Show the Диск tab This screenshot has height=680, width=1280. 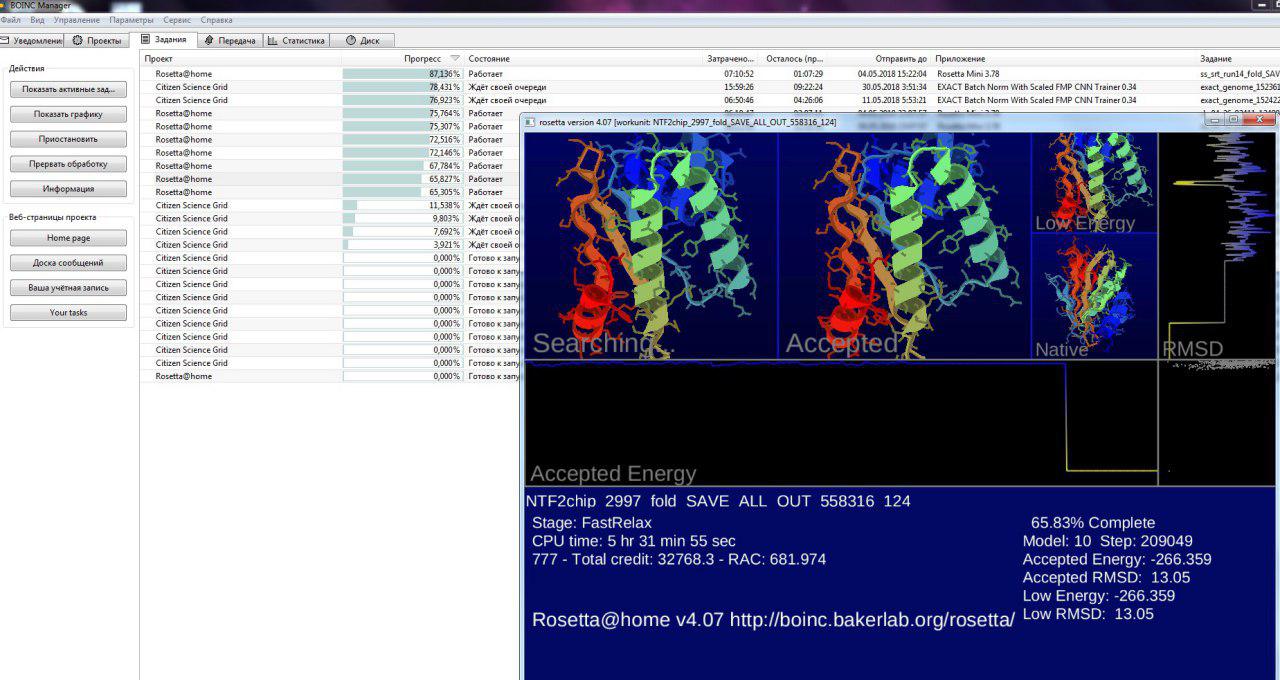(x=363, y=41)
